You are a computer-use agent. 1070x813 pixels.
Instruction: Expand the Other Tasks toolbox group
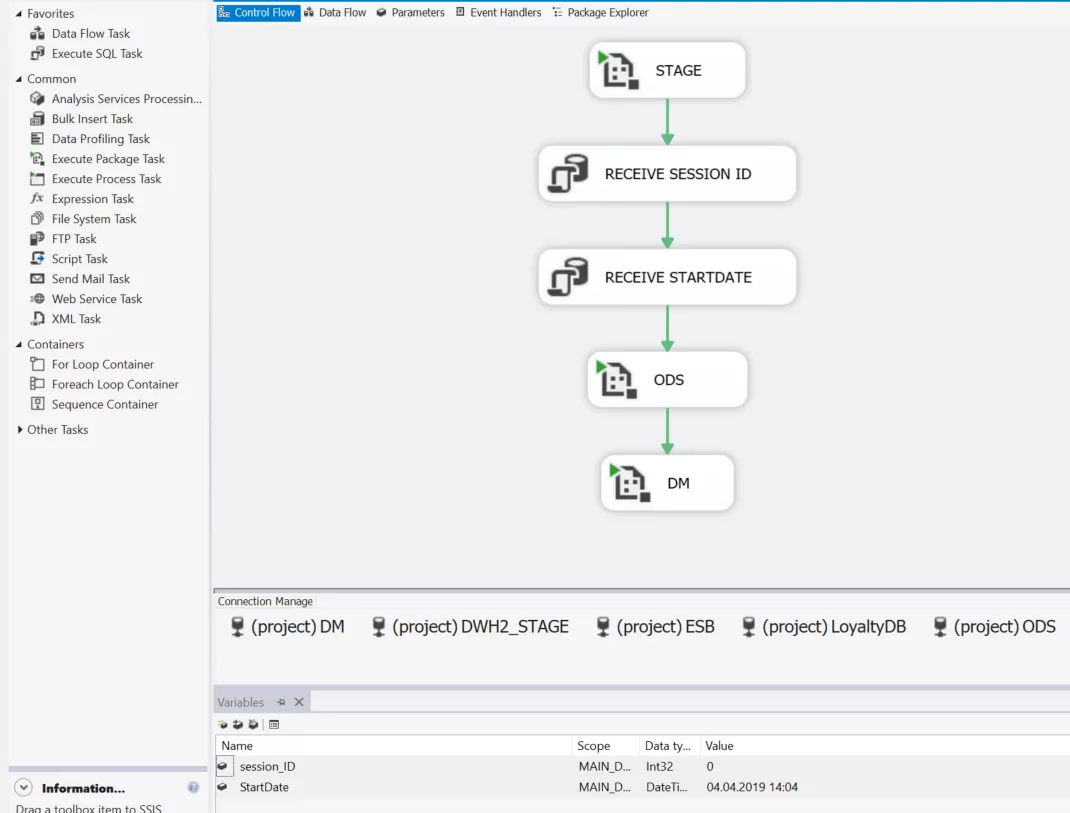(x=20, y=429)
